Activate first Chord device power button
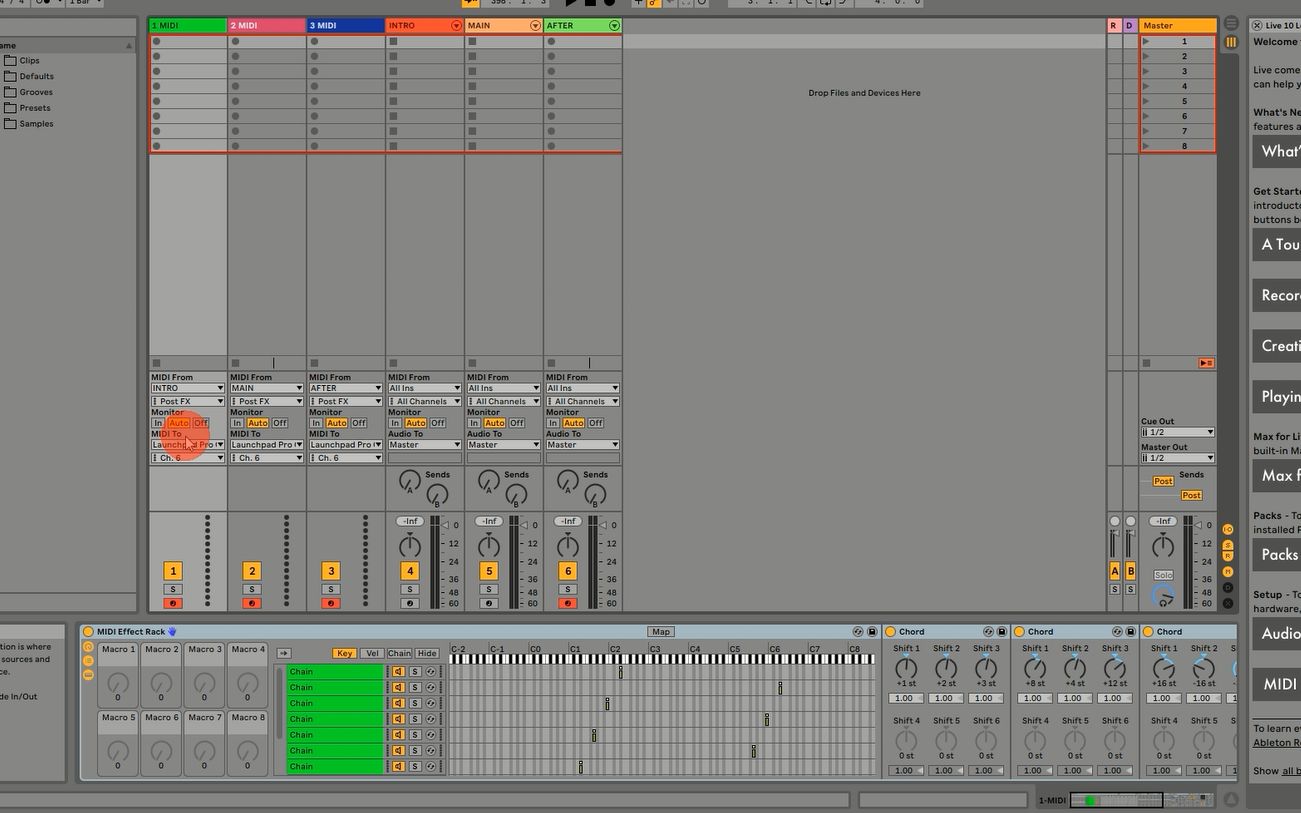The image size is (1301, 813). (x=890, y=632)
